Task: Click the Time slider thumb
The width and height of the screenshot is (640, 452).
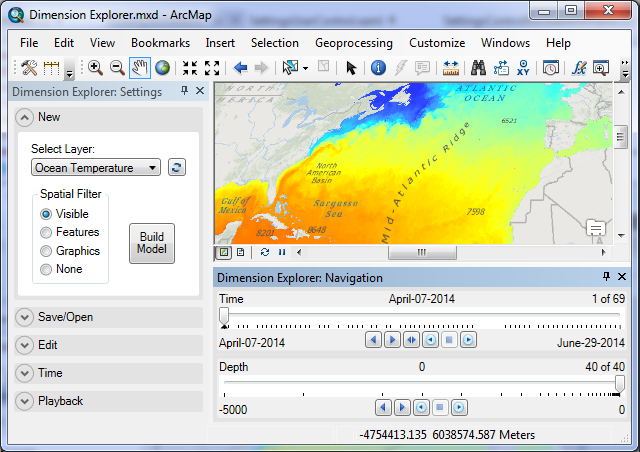Action: click(x=224, y=315)
